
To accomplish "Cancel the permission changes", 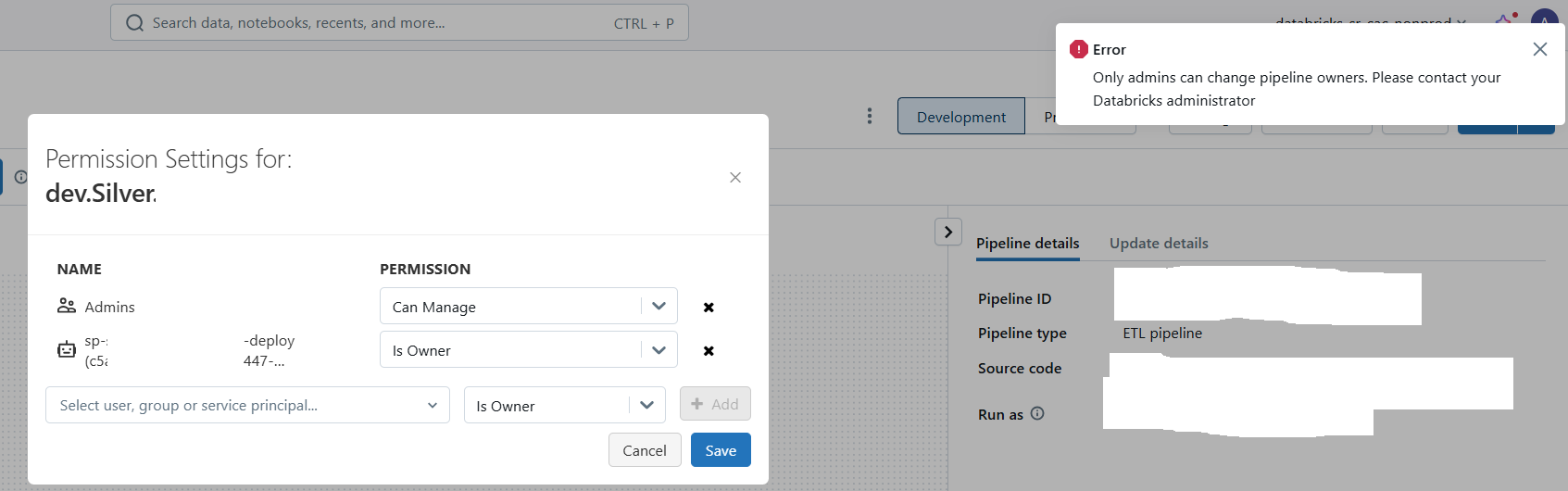I will point(644,450).
